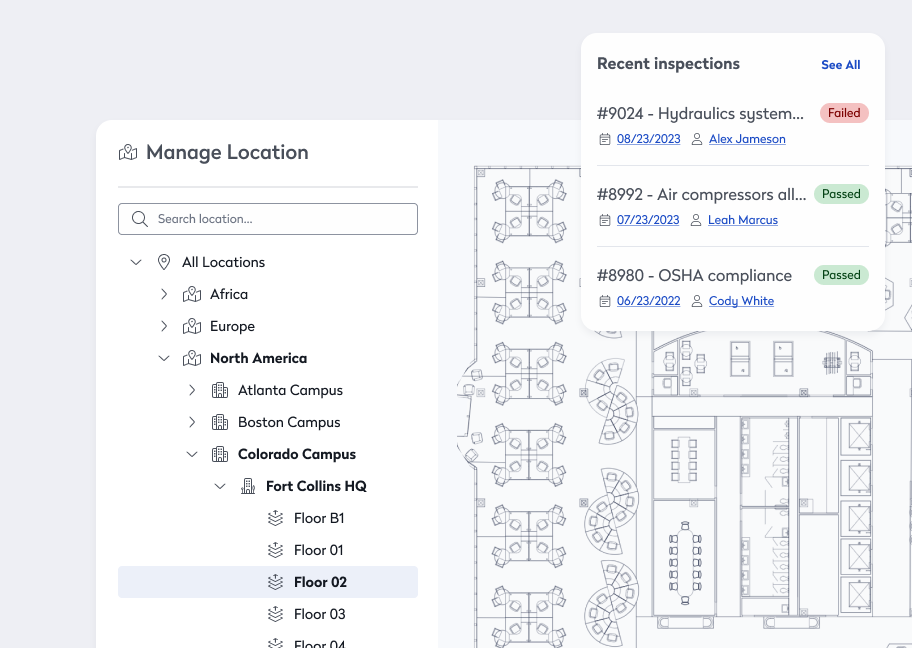Open inspection #9024 Hydraulics system
Screen dimensions: 912x648
pyautogui.click(x=700, y=113)
